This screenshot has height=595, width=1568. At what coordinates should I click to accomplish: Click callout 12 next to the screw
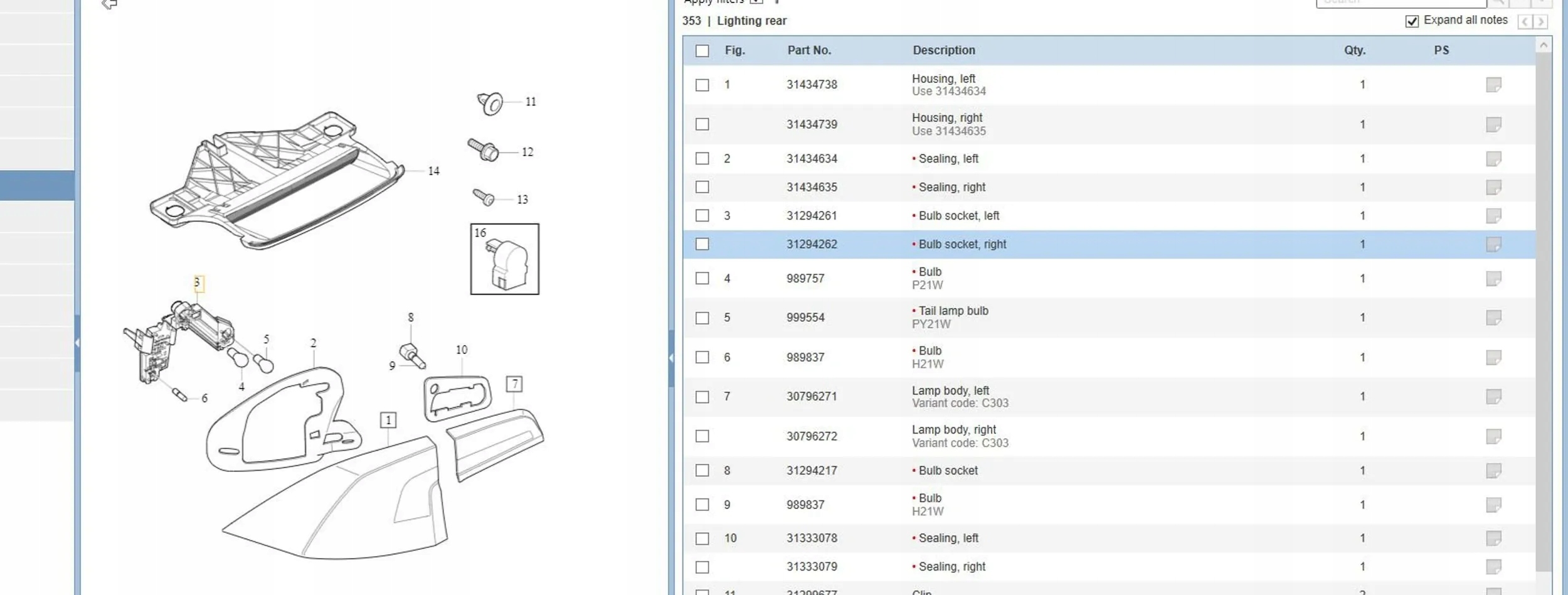click(527, 152)
